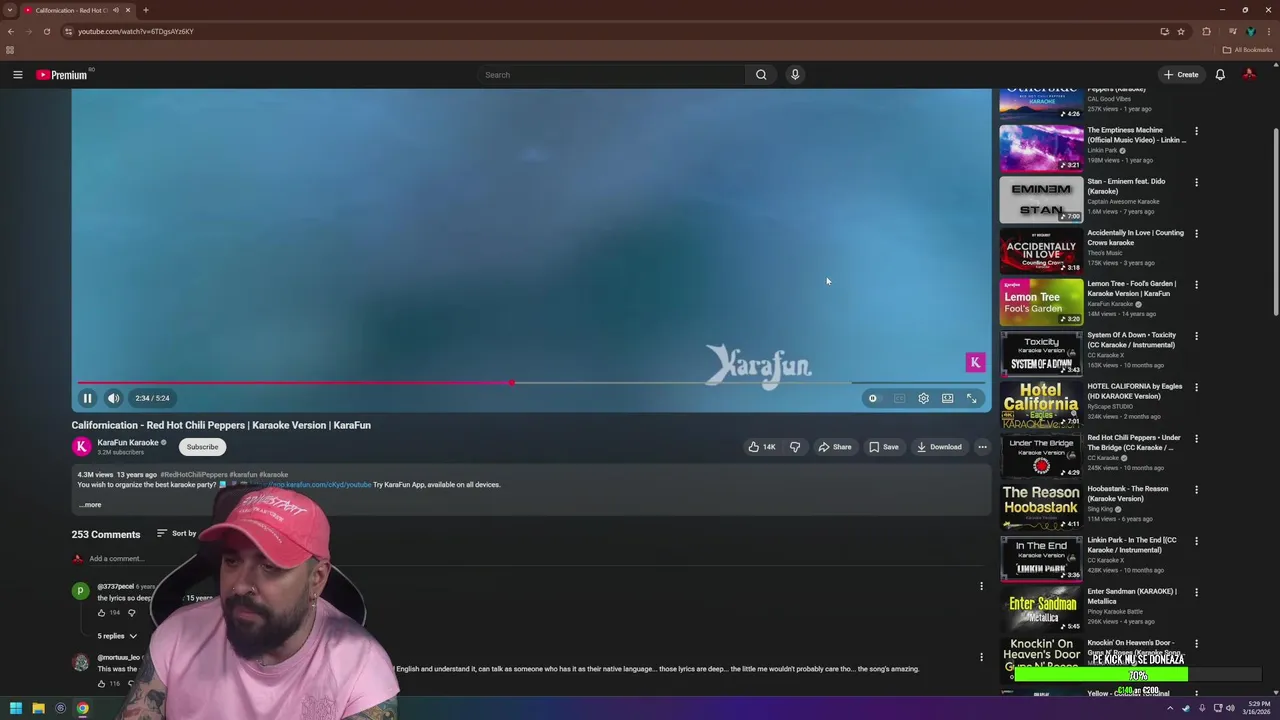Download the karaoke video
Image resolution: width=1280 pixels, height=720 pixels.
coord(939,447)
